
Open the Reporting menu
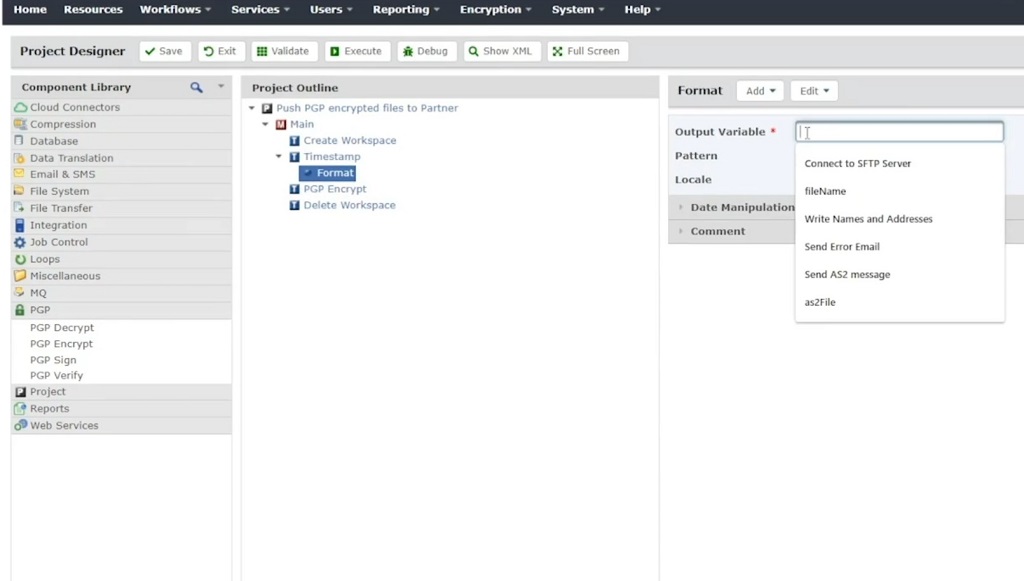pos(406,10)
